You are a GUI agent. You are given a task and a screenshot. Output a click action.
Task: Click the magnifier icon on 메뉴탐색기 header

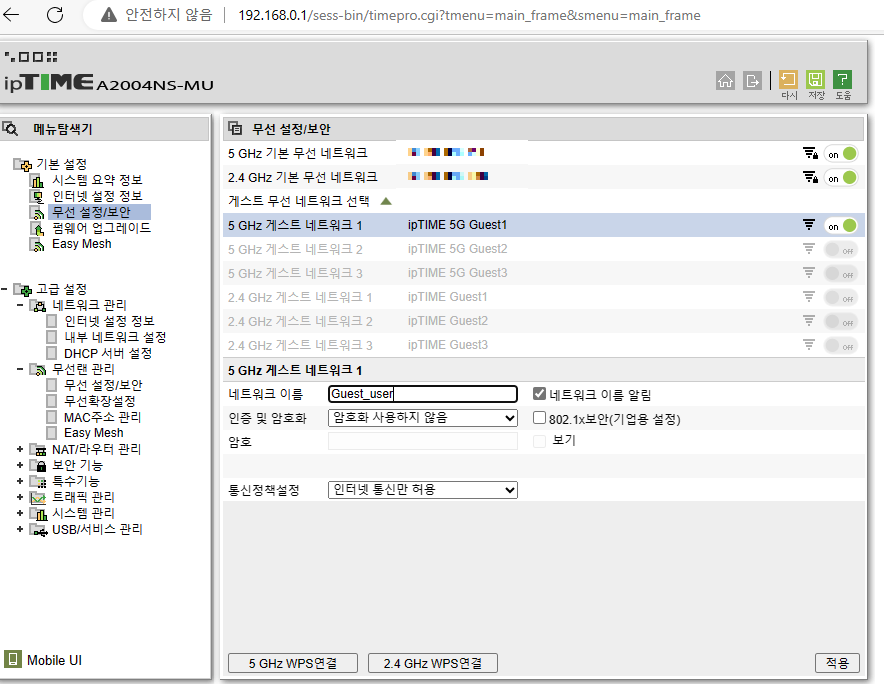click(x=12, y=128)
